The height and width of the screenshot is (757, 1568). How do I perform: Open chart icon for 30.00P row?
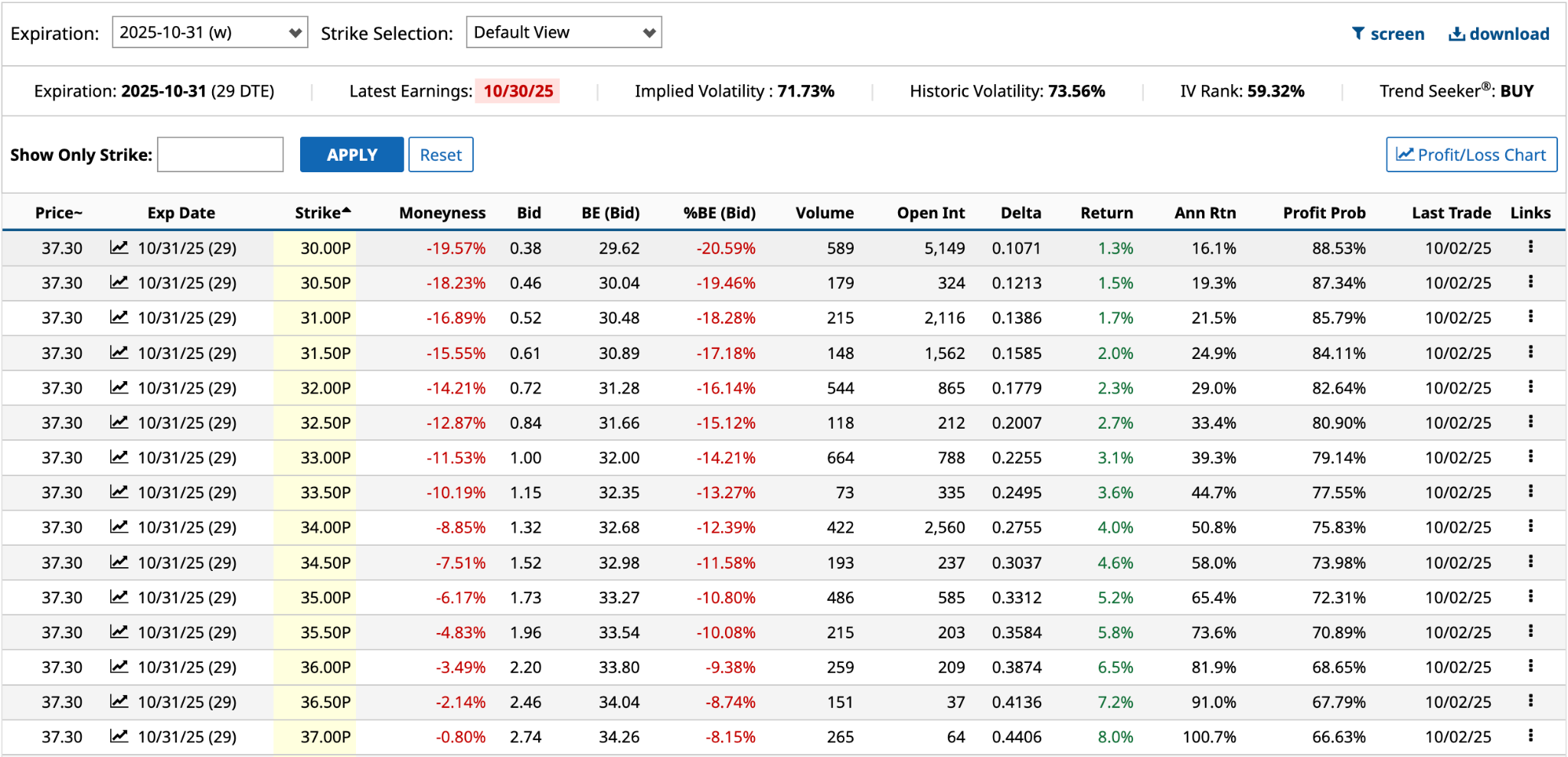[119, 247]
